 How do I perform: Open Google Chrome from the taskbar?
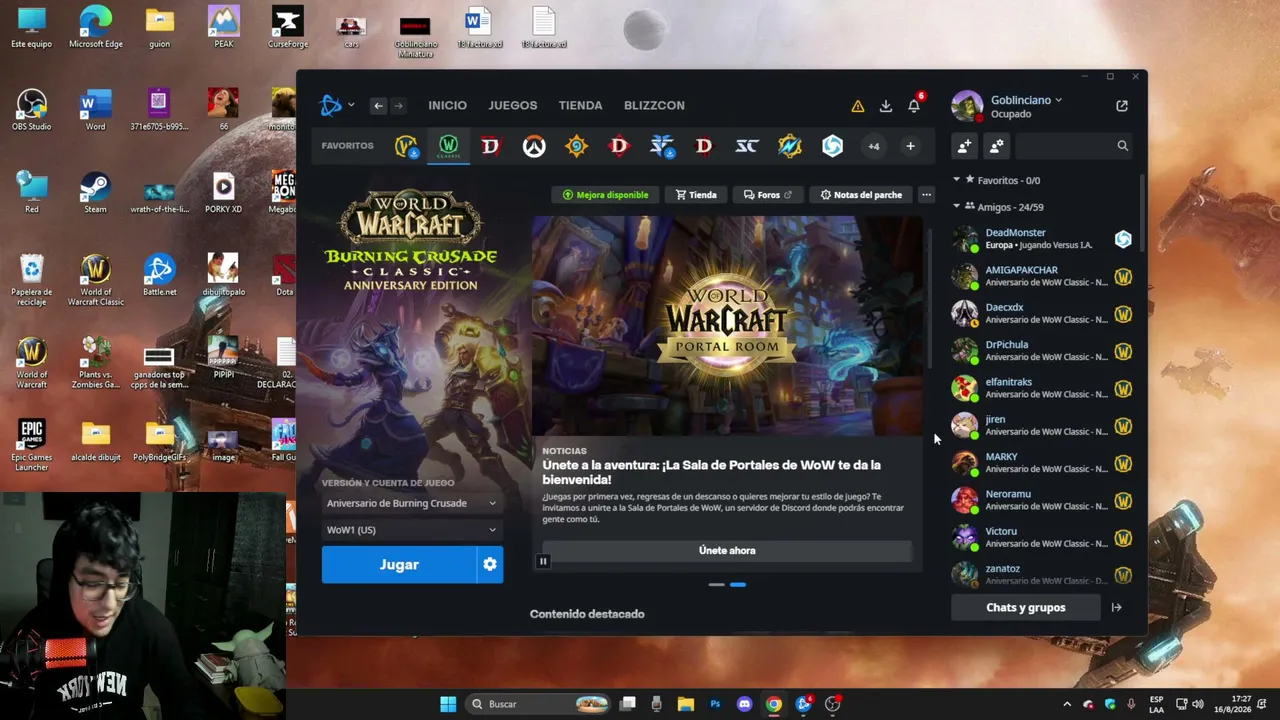point(773,704)
